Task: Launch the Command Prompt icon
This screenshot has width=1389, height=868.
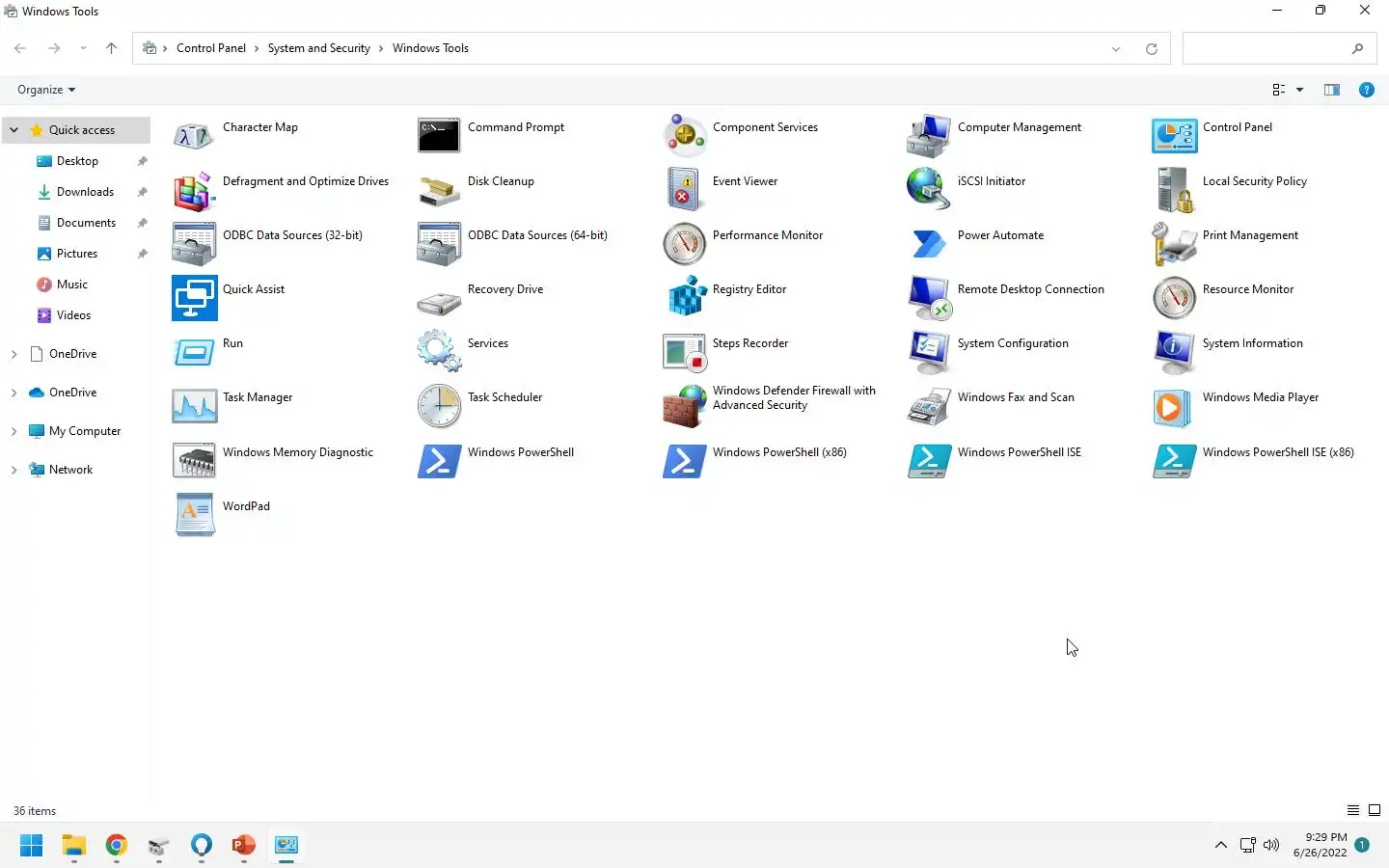Action: 439,136
